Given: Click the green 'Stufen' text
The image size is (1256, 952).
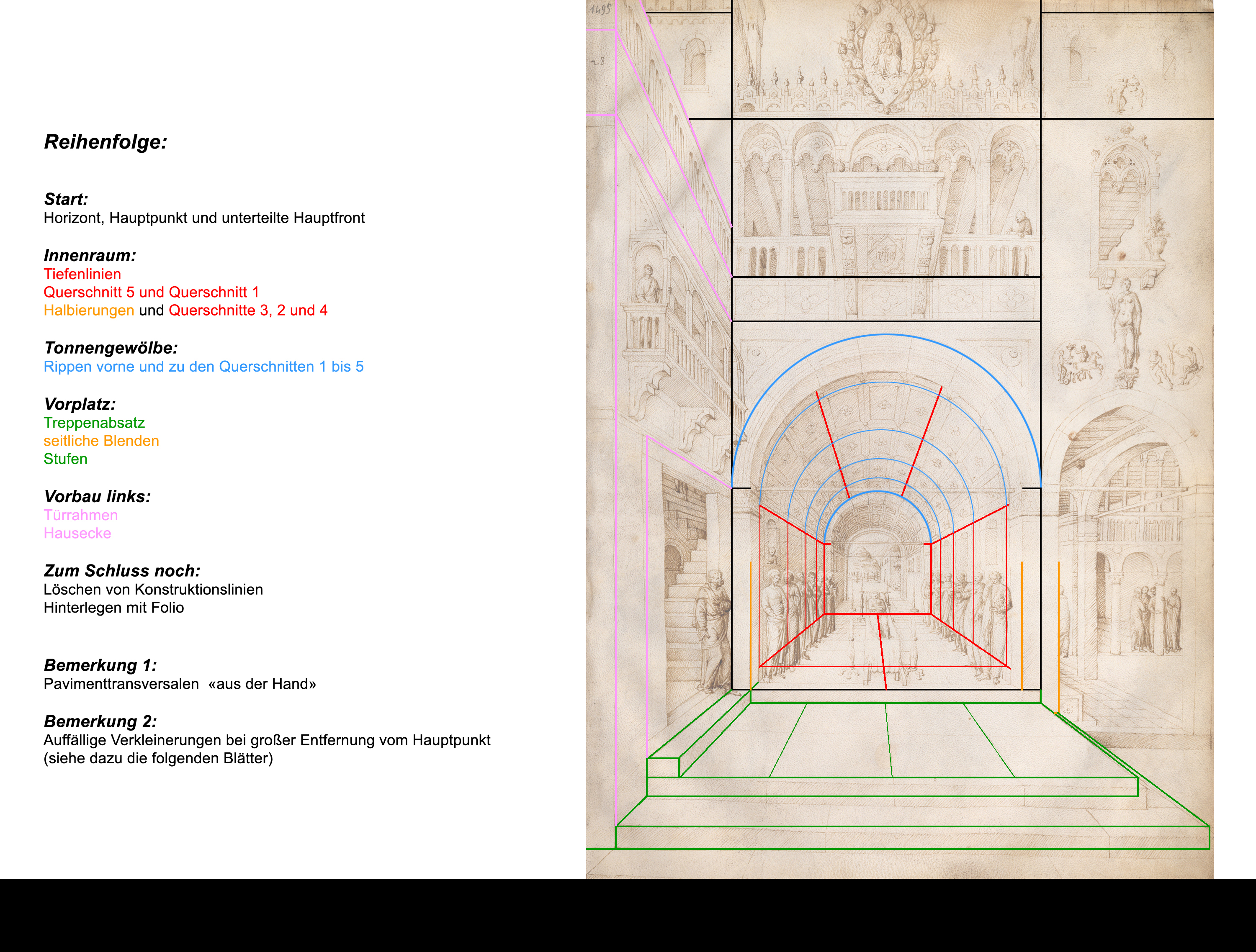Looking at the screenshot, I should [65, 459].
